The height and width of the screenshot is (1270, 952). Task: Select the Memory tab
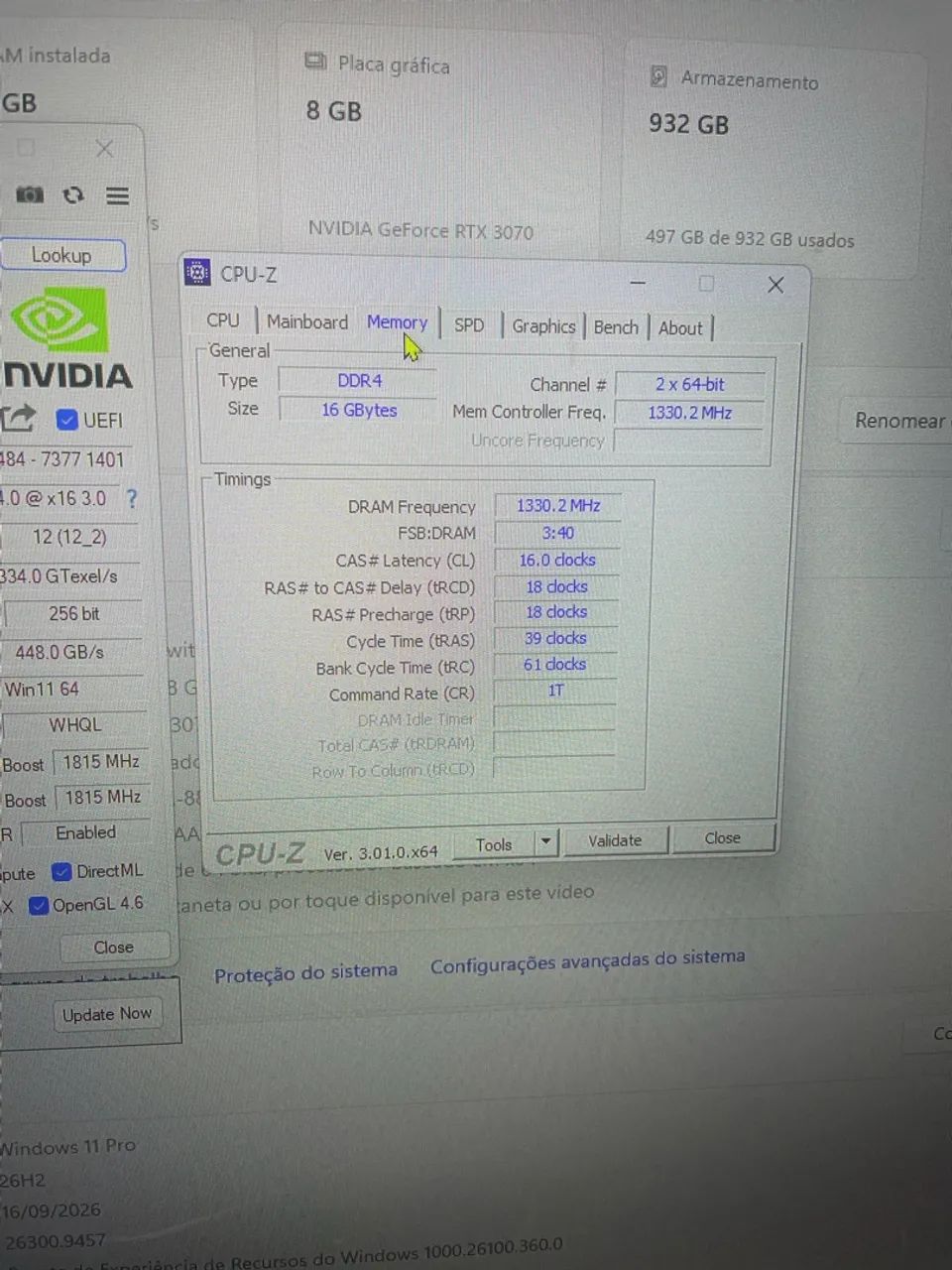point(397,322)
